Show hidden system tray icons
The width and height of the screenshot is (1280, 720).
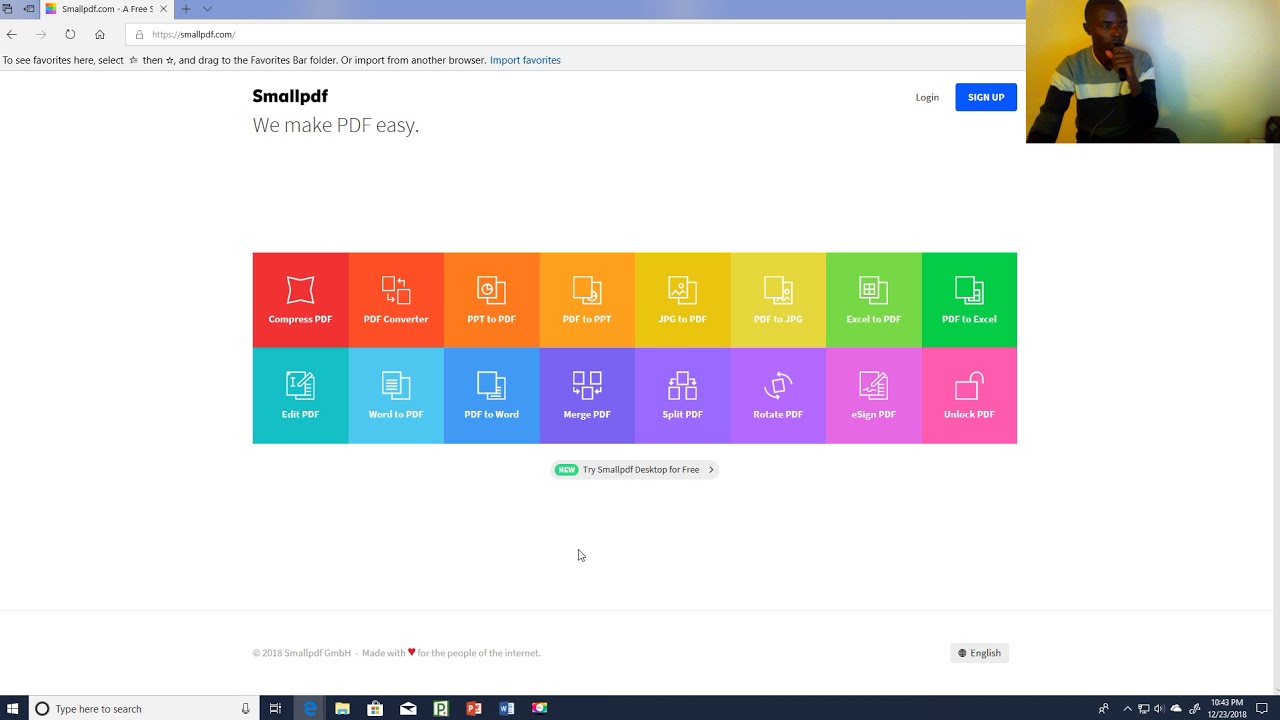(x=1127, y=708)
